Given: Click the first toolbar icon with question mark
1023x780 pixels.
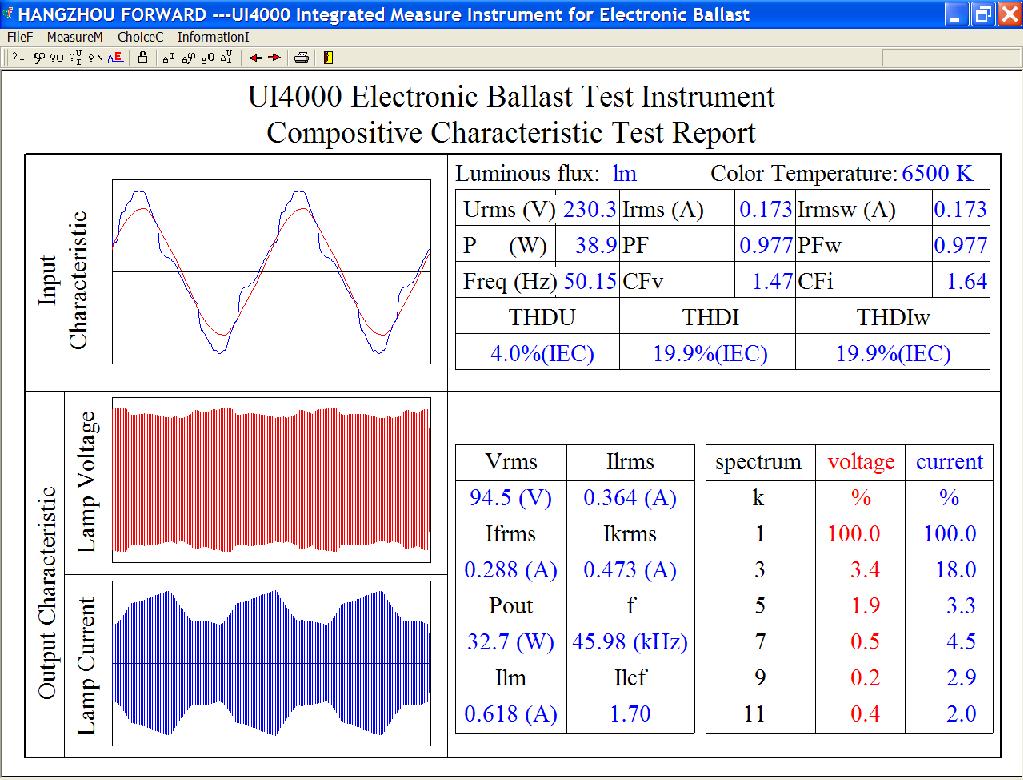Looking at the screenshot, I should pyautogui.click(x=18, y=58).
